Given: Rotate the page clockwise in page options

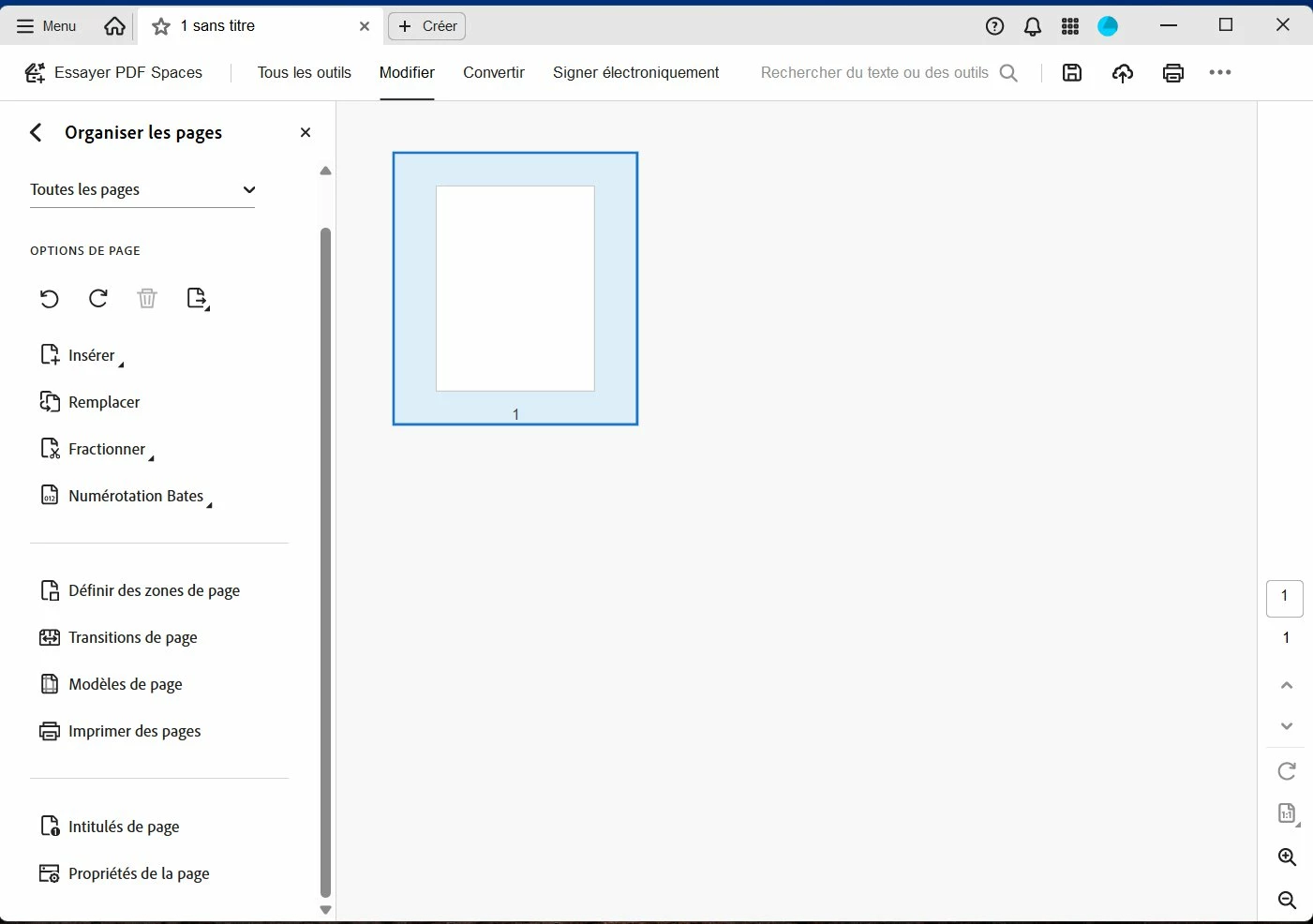Looking at the screenshot, I should coord(98,299).
